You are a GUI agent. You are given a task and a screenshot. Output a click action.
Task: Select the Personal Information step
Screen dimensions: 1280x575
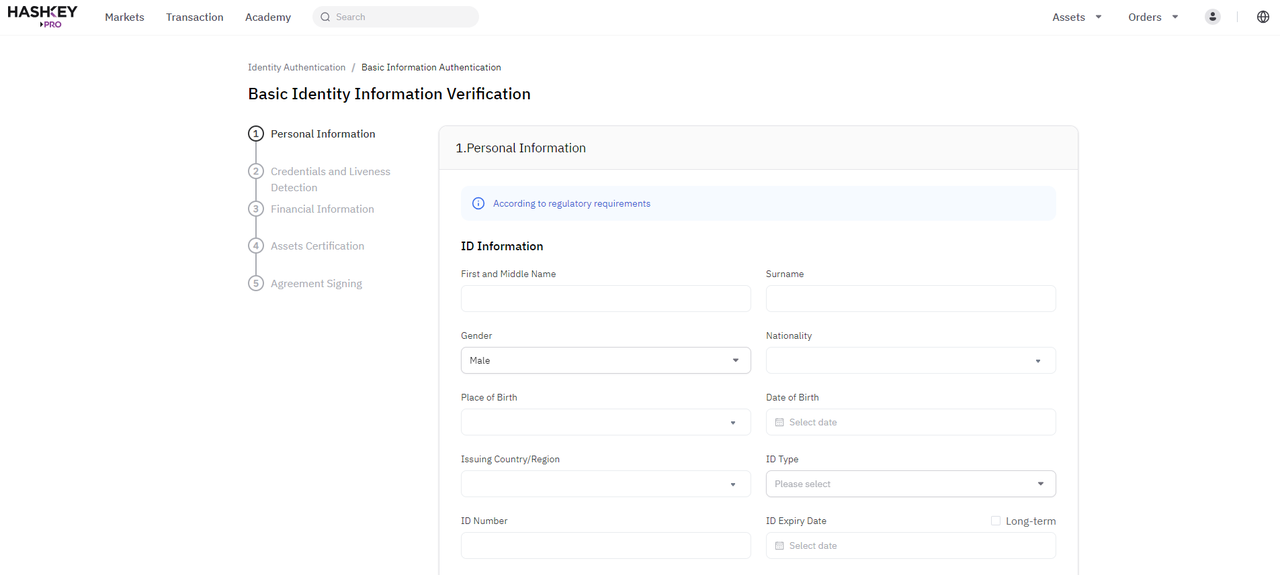[x=323, y=134]
